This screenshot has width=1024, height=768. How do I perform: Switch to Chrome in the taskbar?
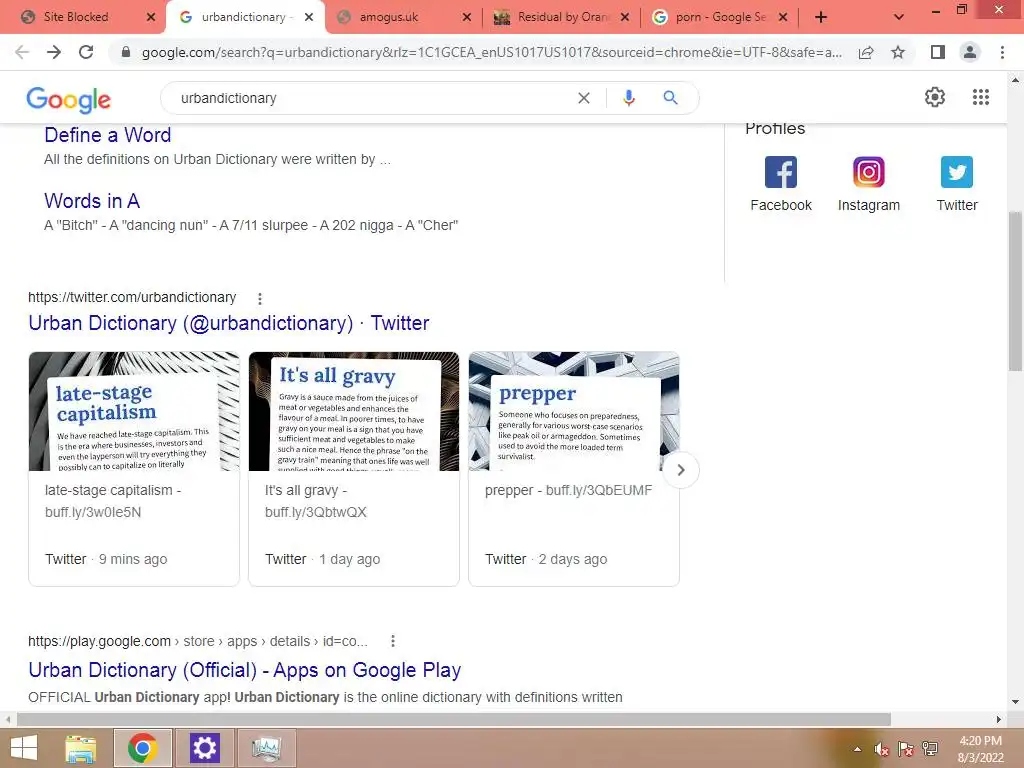point(143,748)
